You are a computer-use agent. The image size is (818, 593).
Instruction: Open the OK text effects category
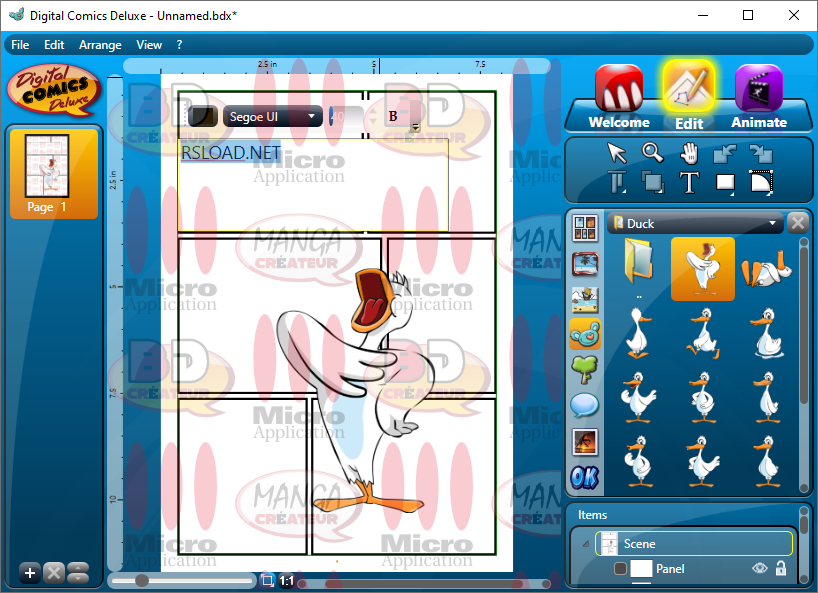(x=585, y=477)
